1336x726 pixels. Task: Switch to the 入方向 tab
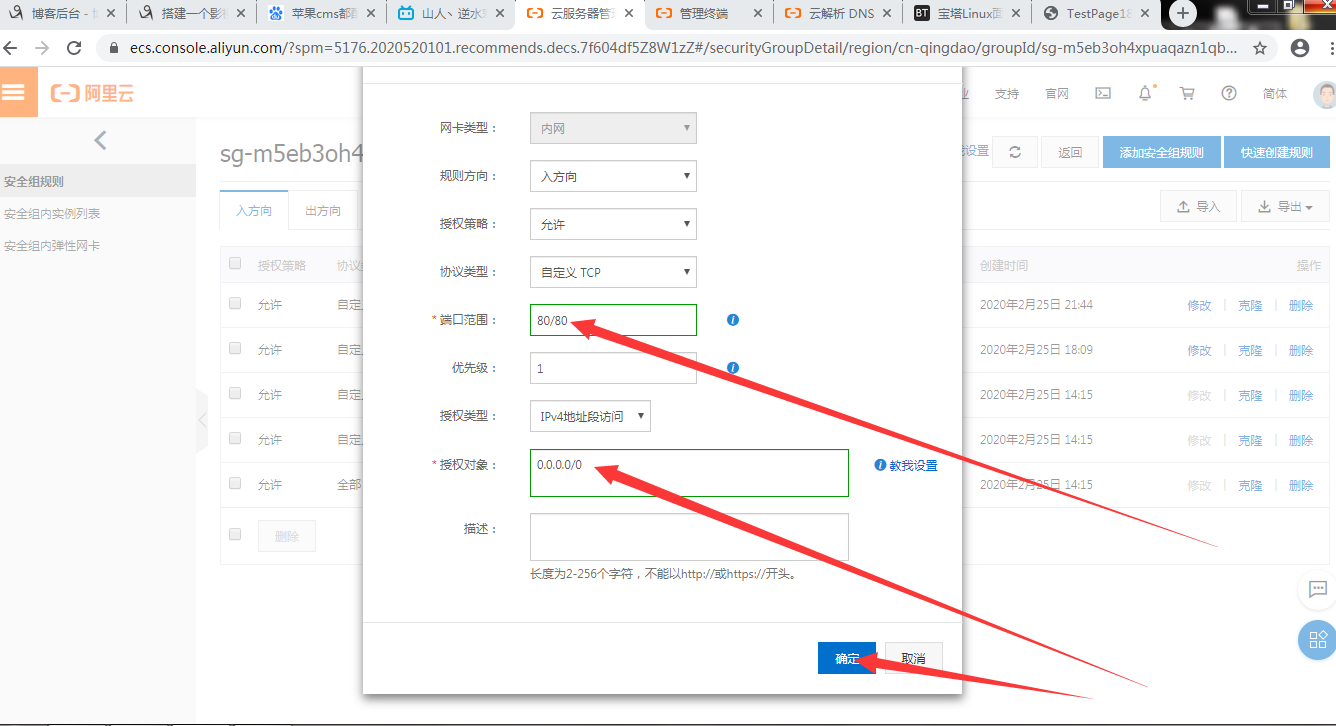point(254,210)
